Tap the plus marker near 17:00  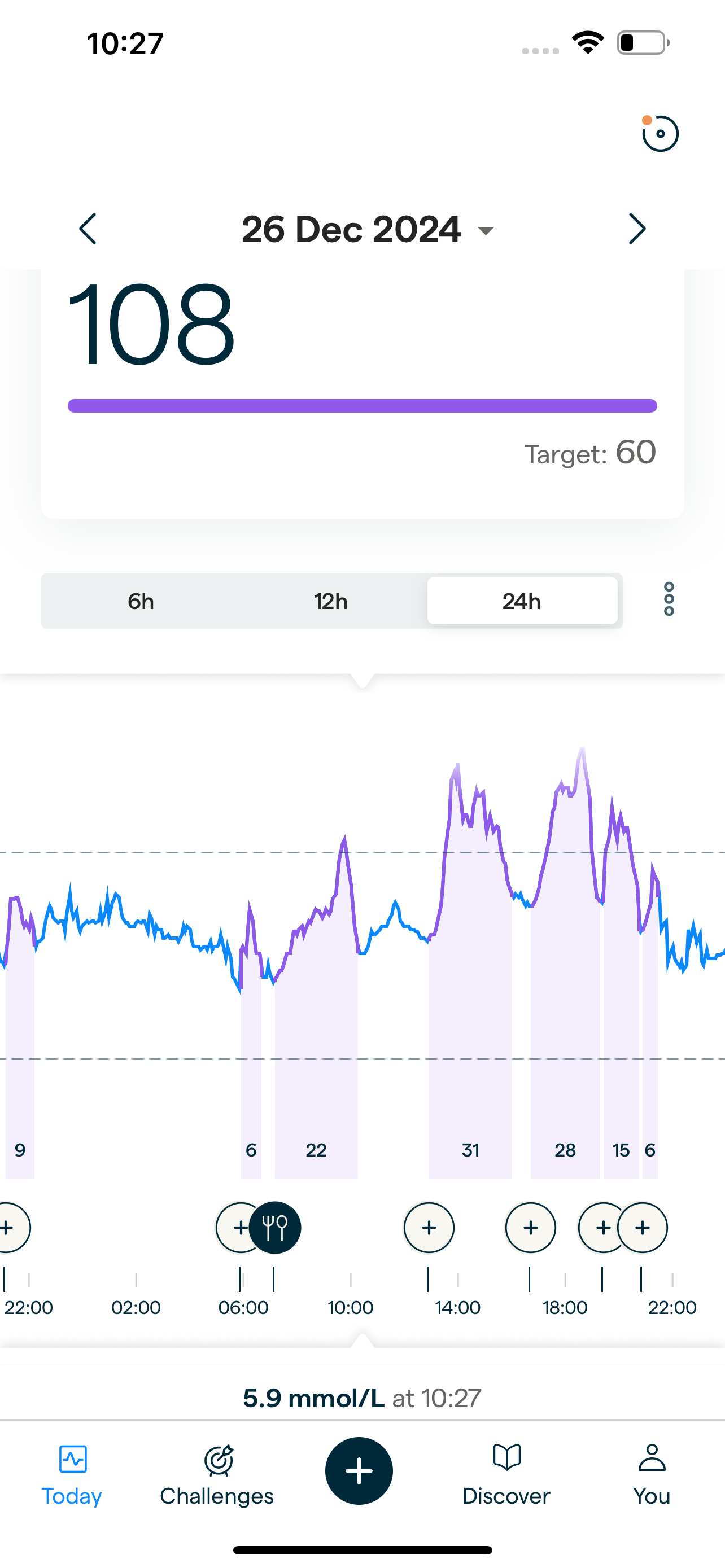click(x=531, y=1228)
